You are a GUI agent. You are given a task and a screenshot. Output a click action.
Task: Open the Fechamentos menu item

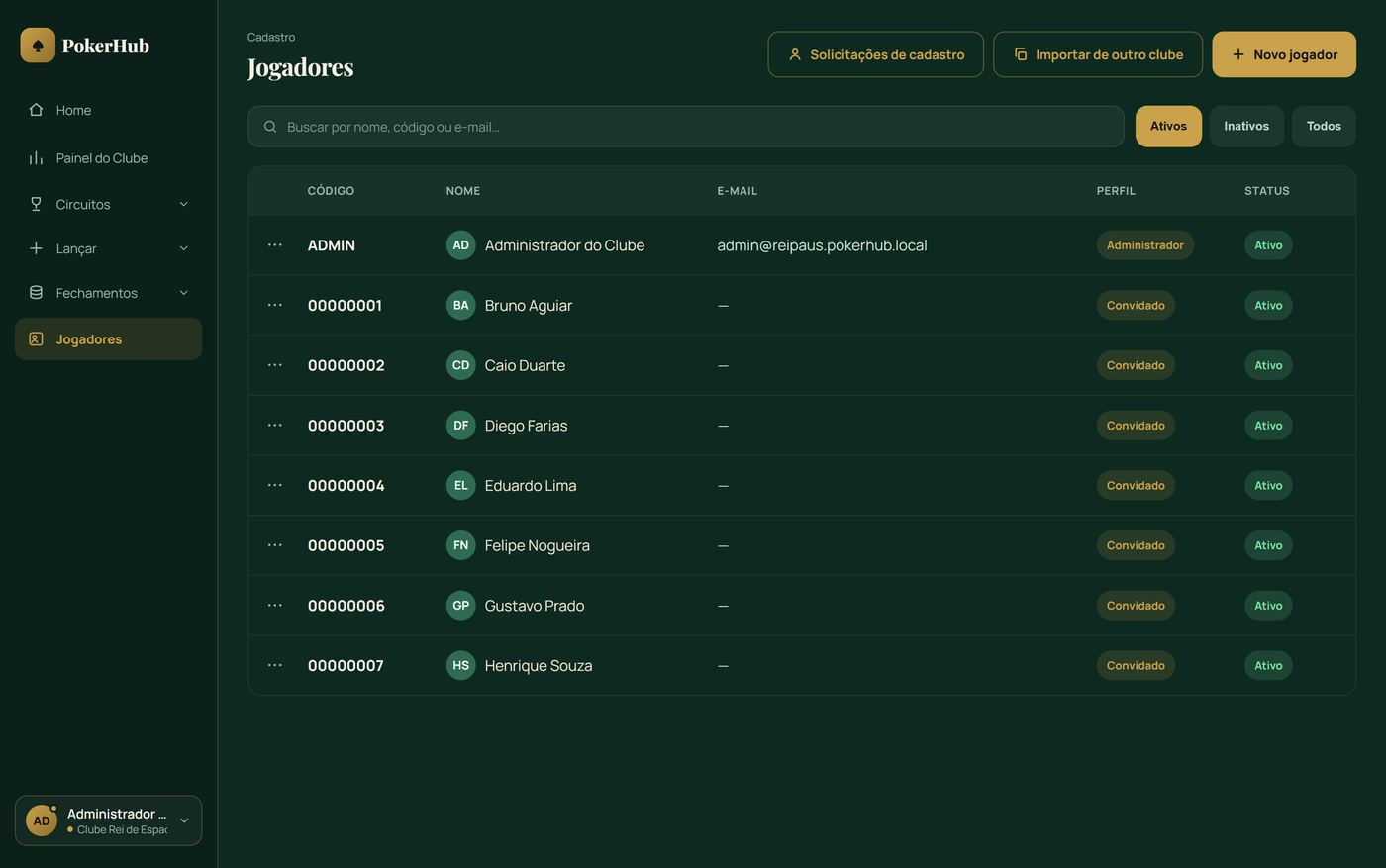point(109,293)
